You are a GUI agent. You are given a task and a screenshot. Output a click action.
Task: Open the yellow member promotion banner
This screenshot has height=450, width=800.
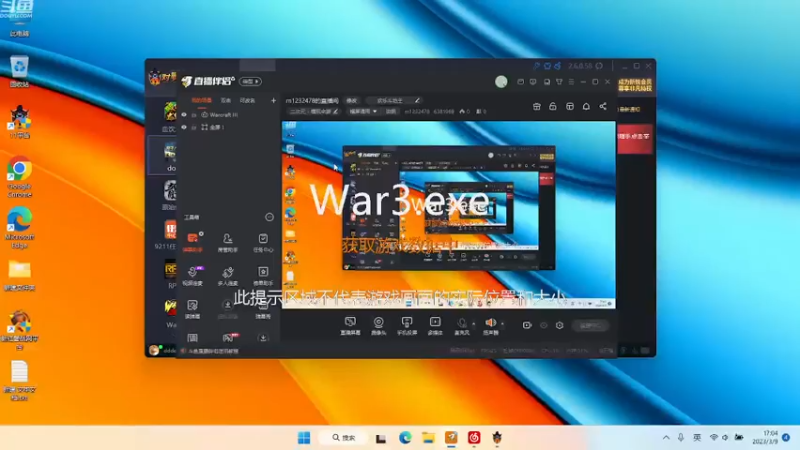coord(635,85)
